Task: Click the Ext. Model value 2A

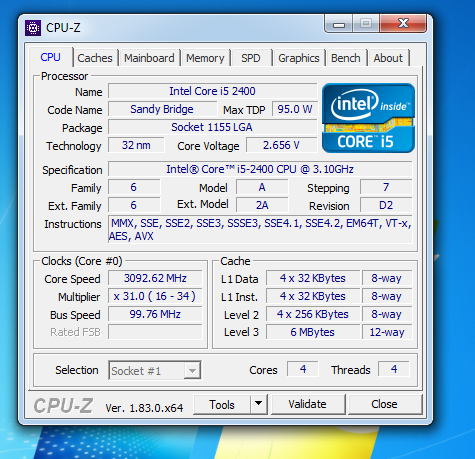Action: pos(262,205)
